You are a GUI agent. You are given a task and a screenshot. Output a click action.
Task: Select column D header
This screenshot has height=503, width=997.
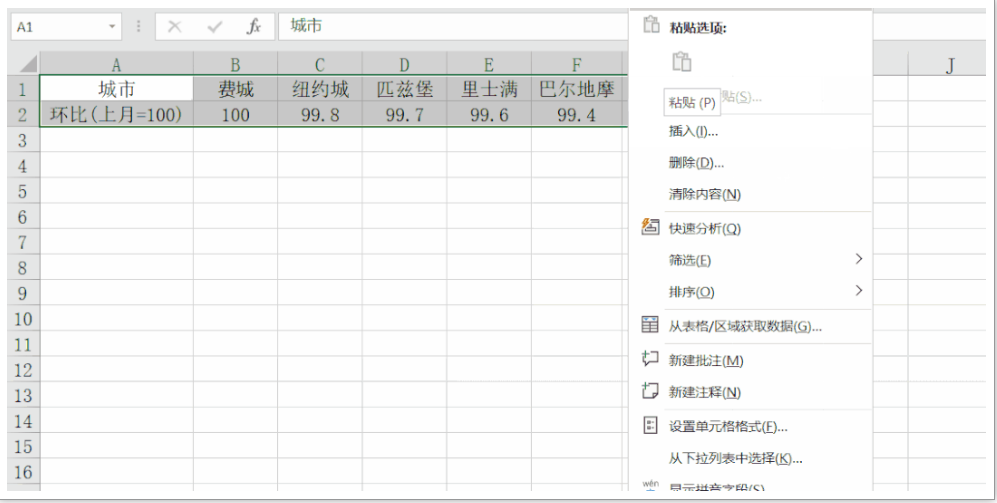pyautogui.click(x=404, y=64)
